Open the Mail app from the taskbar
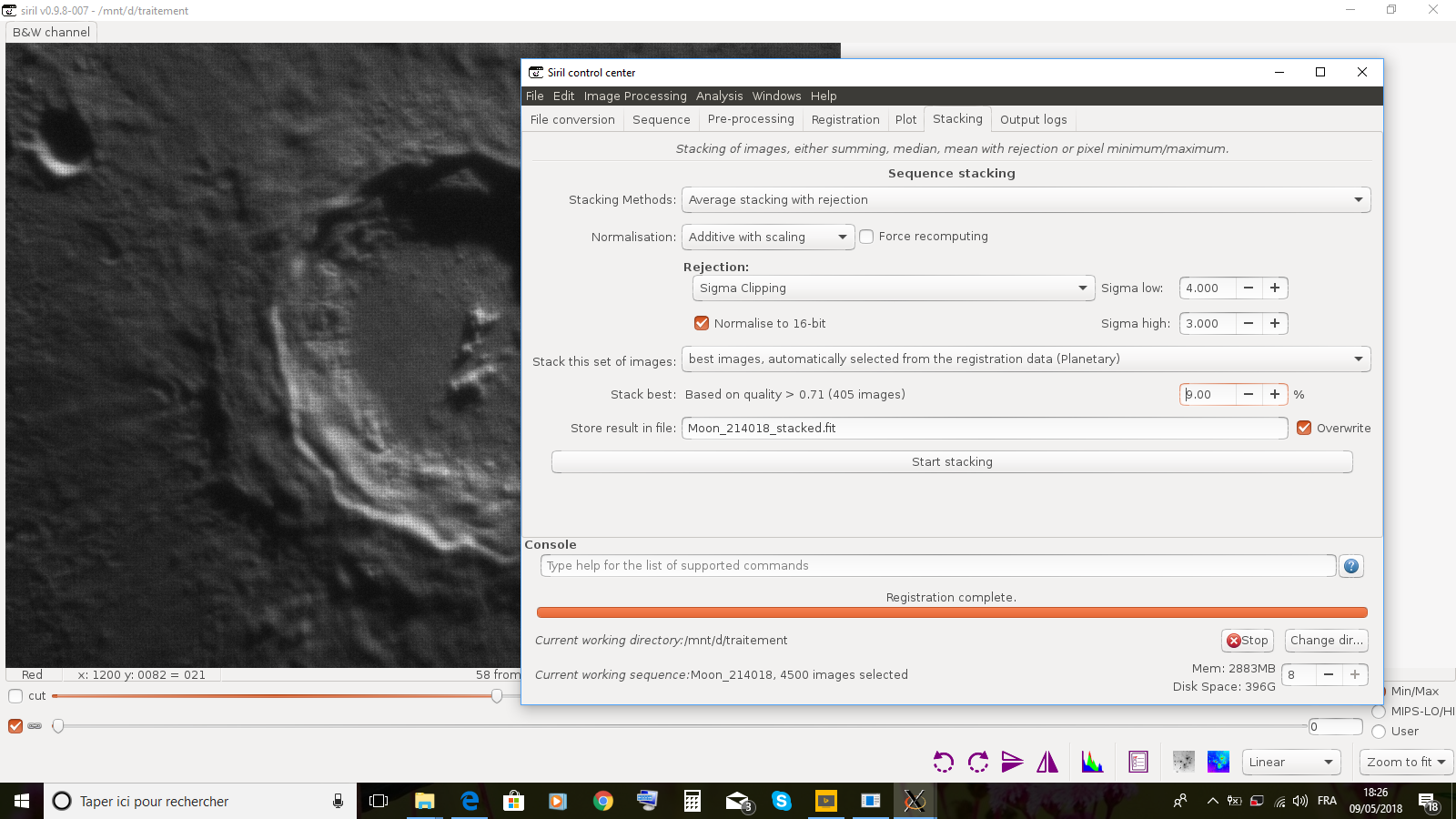The image size is (1456, 819). click(x=737, y=801)
